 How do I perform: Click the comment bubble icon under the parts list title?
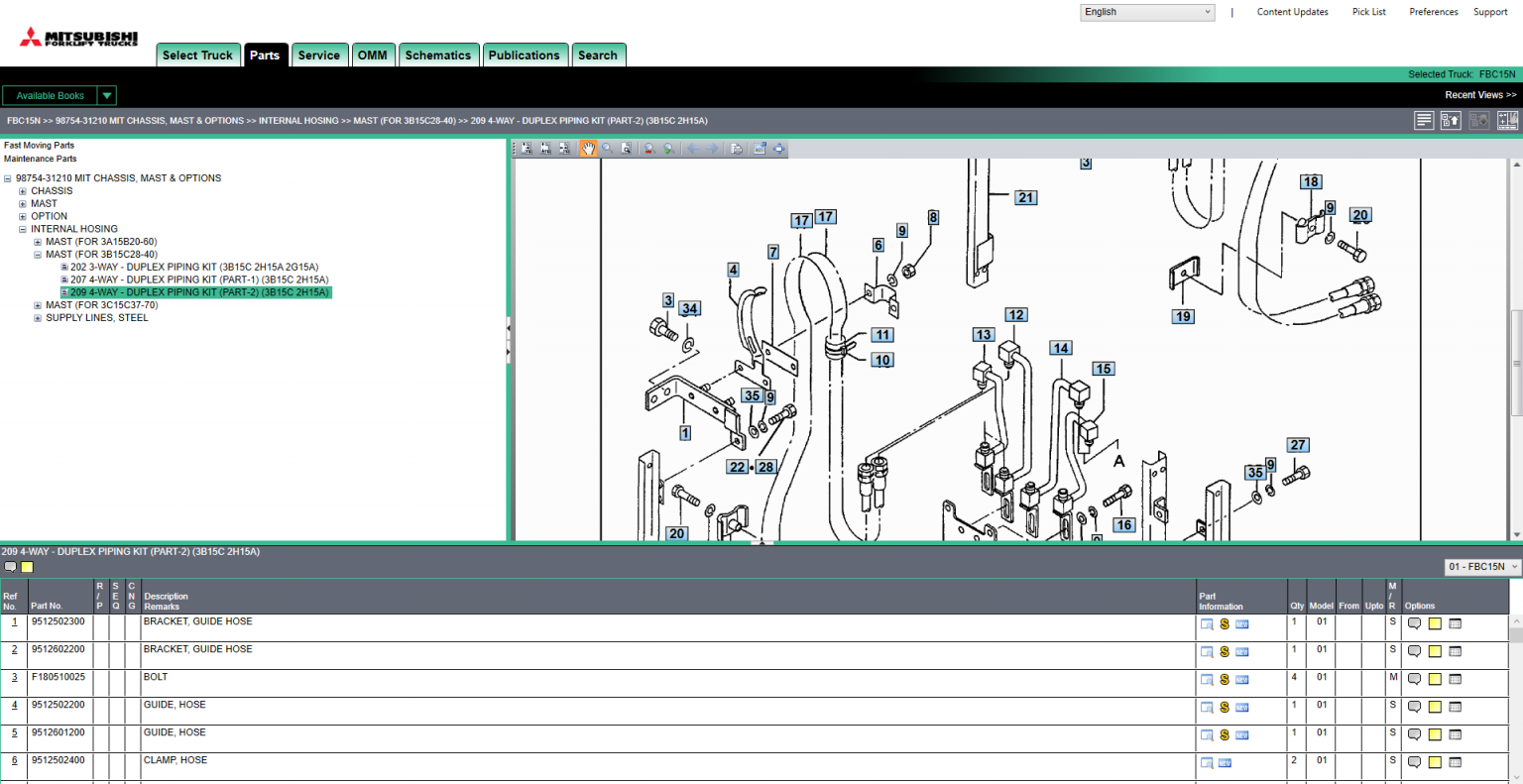(11, 567)
